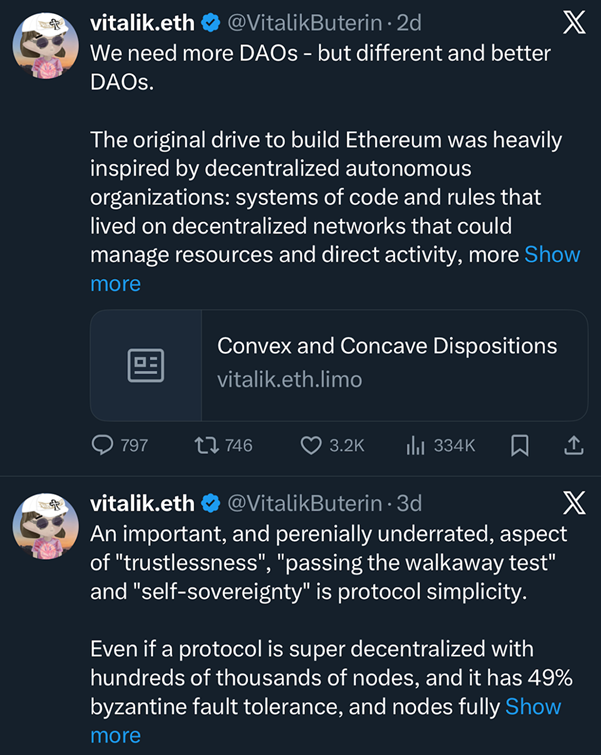The image size is (601, 755).
Task: Open the 2d timestamp of the first post
Action: (x=410, y=22)
